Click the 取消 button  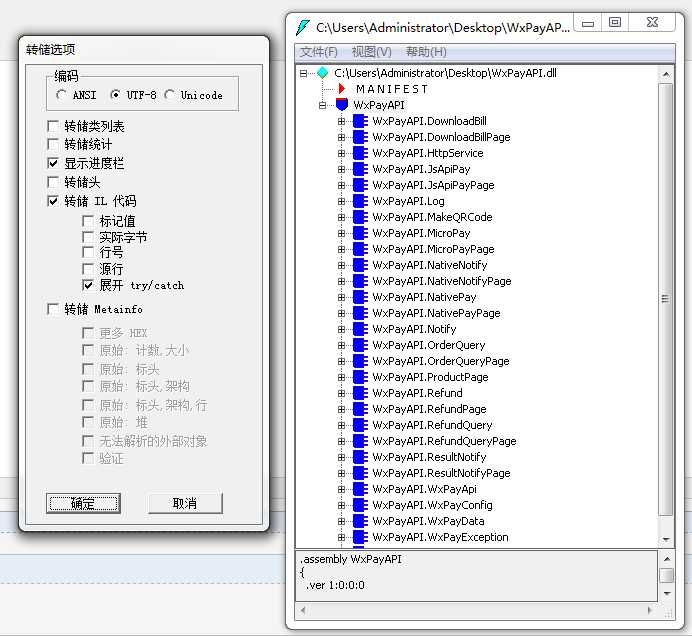click(x=185, y=503)
